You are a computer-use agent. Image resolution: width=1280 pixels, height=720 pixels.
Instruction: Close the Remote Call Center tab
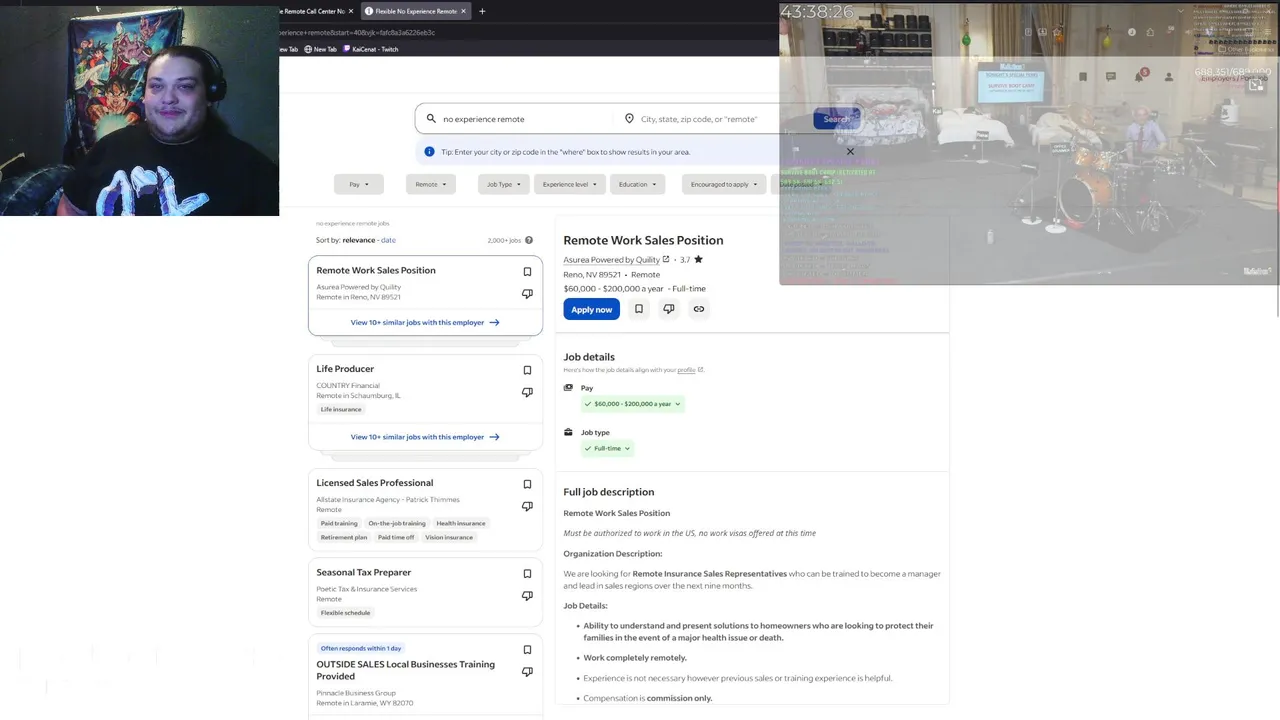point(350,11)
